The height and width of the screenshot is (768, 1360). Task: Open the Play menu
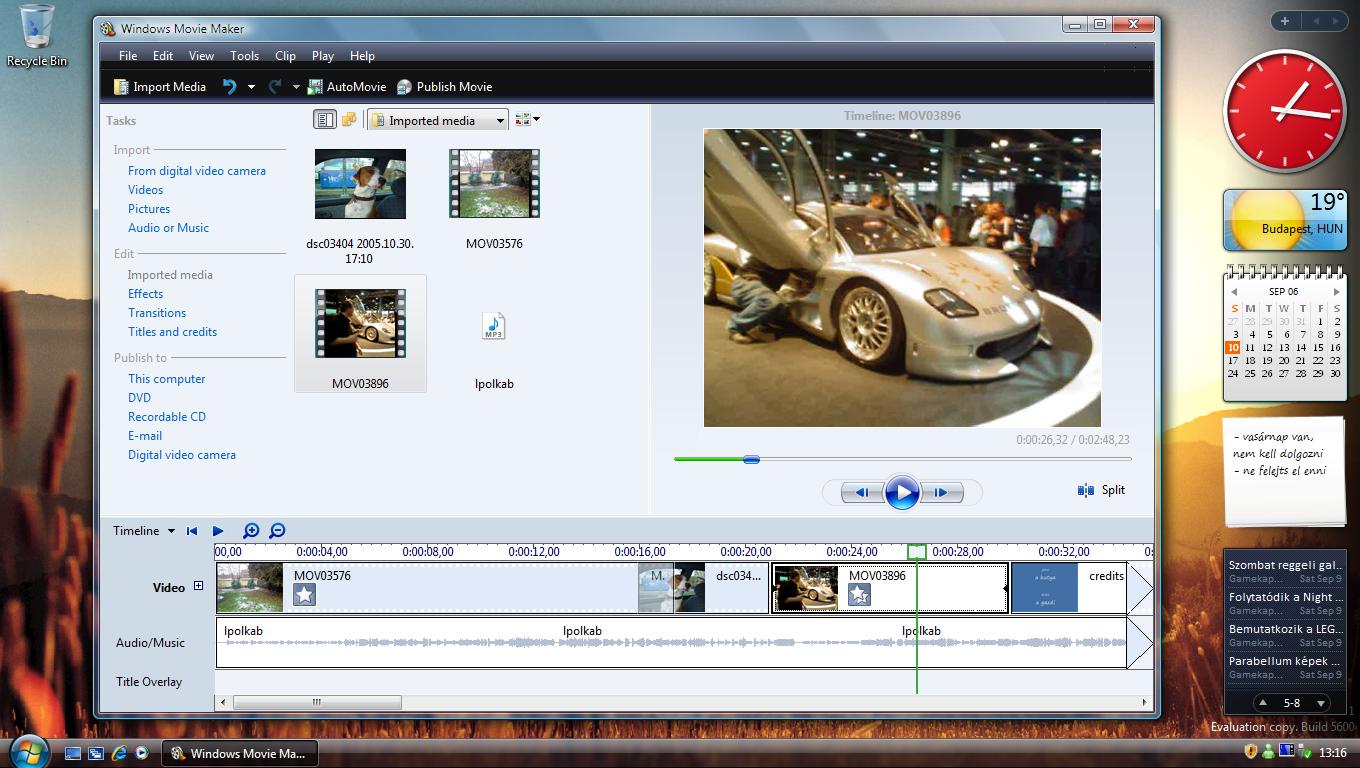322,56
